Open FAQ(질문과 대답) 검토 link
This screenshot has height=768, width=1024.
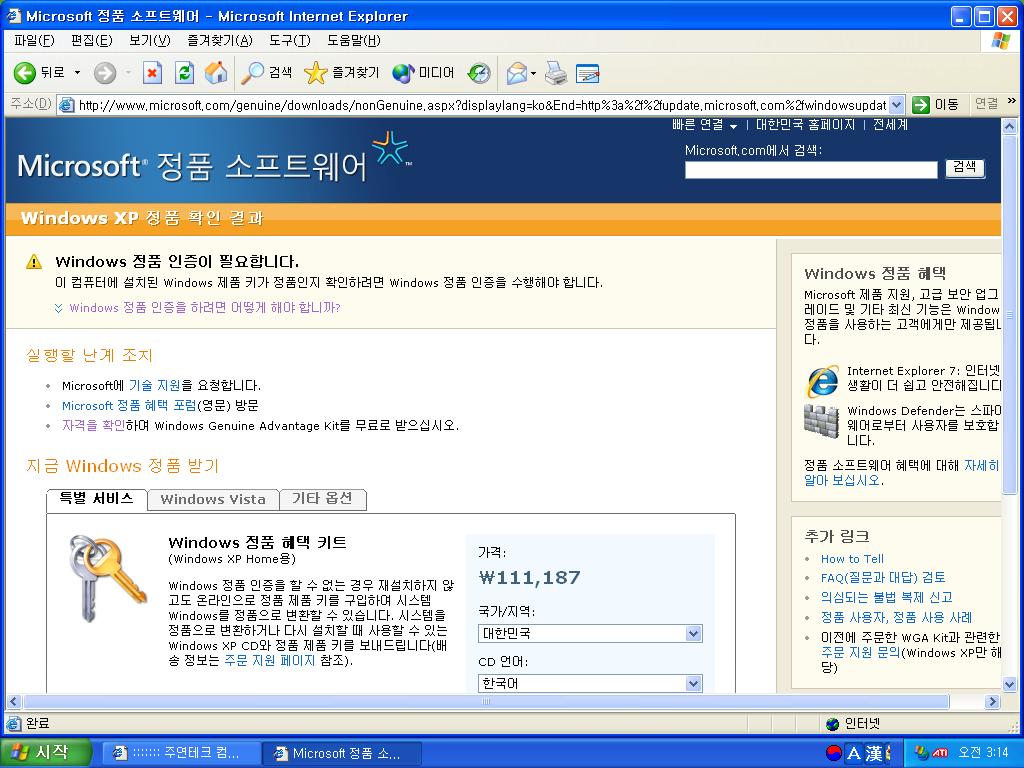click(883, 577)
